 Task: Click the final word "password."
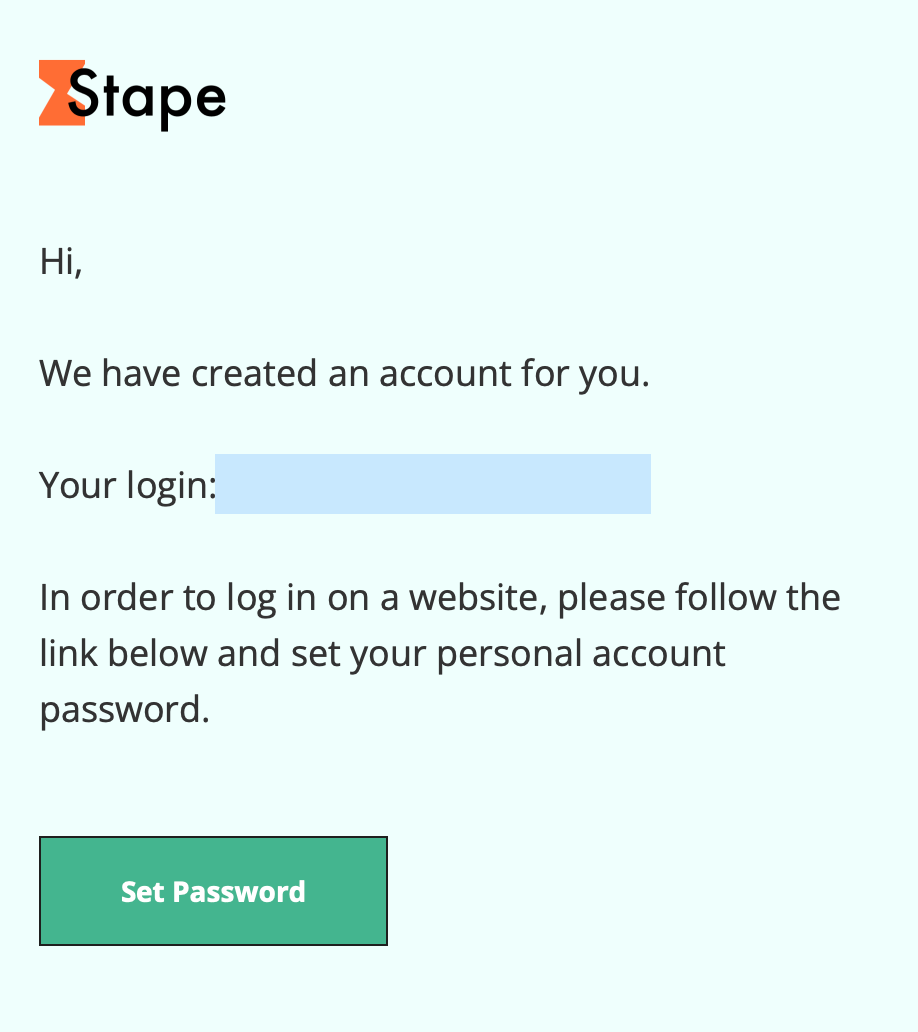click(124, 711)
